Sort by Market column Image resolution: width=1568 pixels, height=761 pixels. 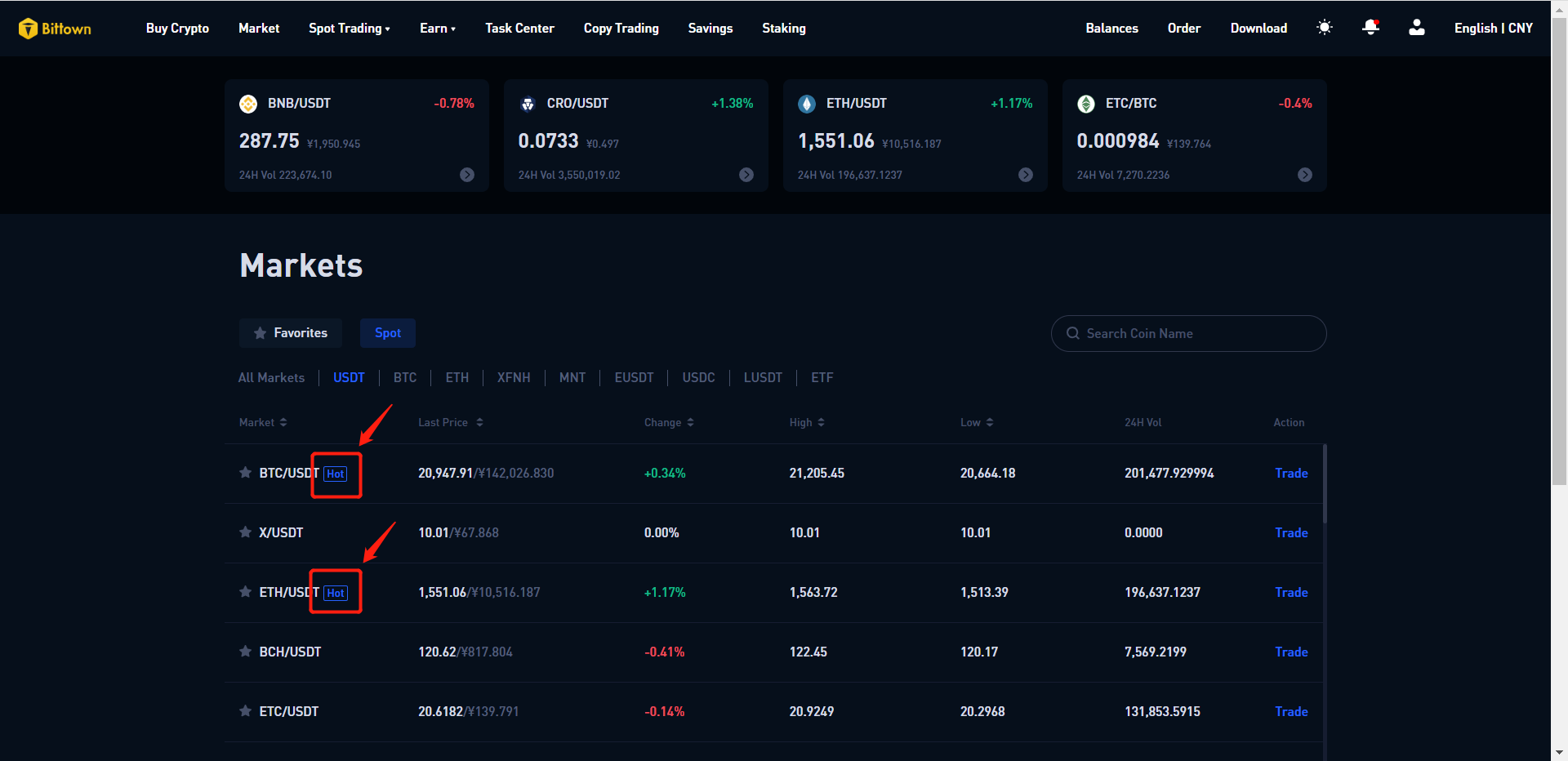[x=263, y=422]
